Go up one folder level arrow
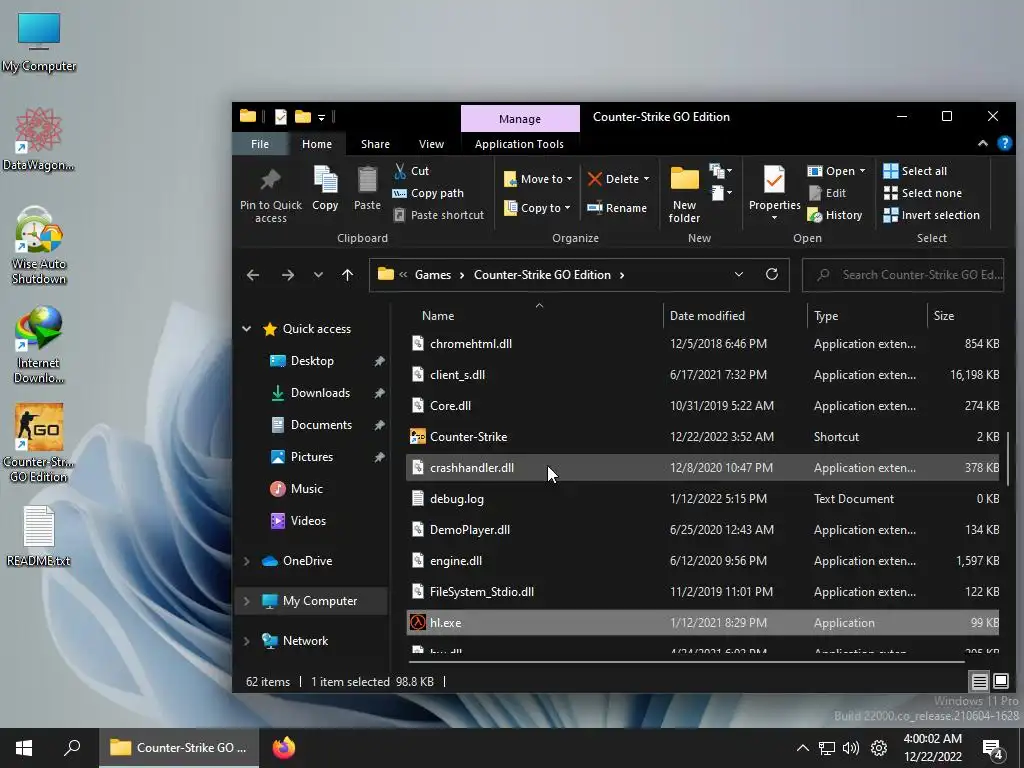This screenshot has width=1024, height=768. coord(347,275)
